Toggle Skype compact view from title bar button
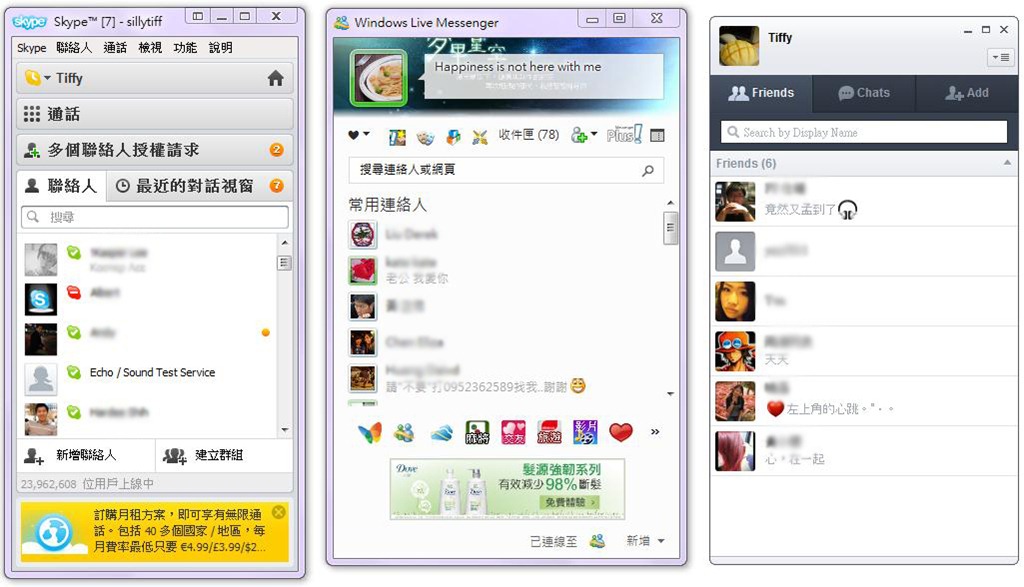 (197, 16)
